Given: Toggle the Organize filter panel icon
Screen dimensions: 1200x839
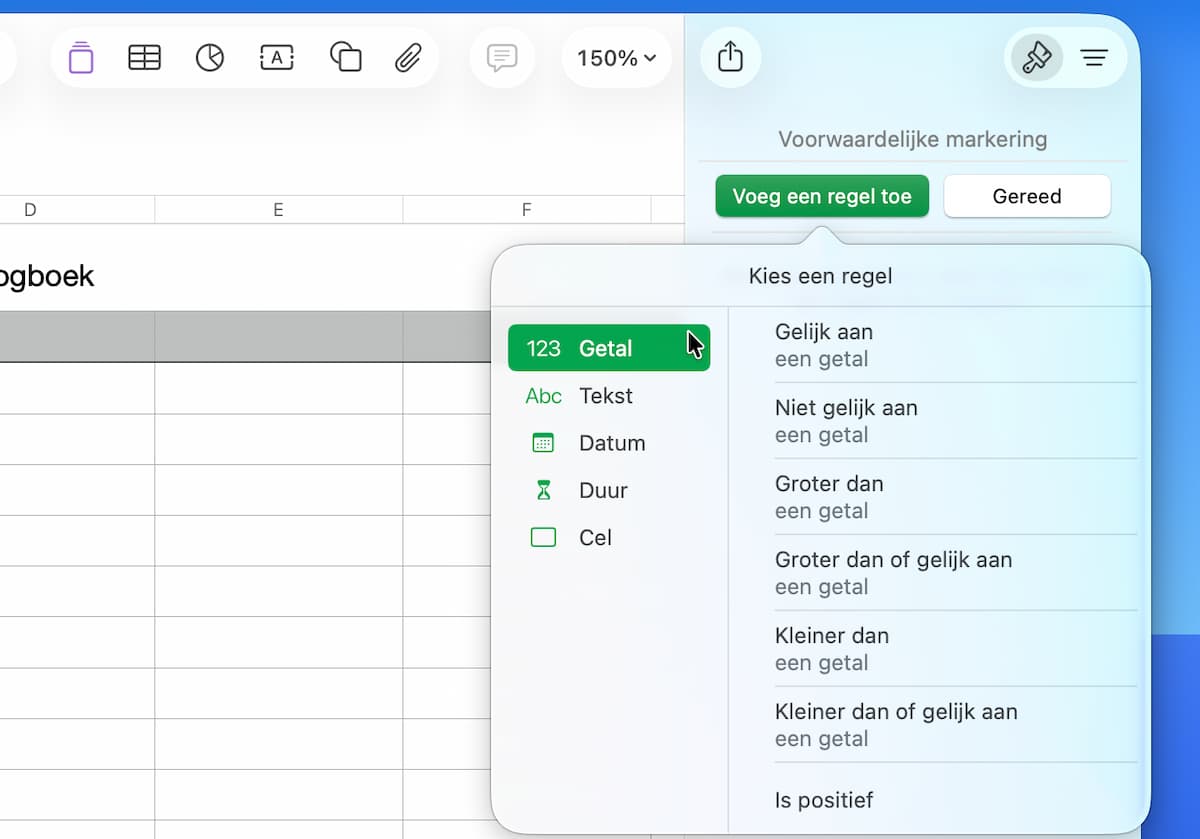Looking at the screenshot, I should pos(1095,58).
